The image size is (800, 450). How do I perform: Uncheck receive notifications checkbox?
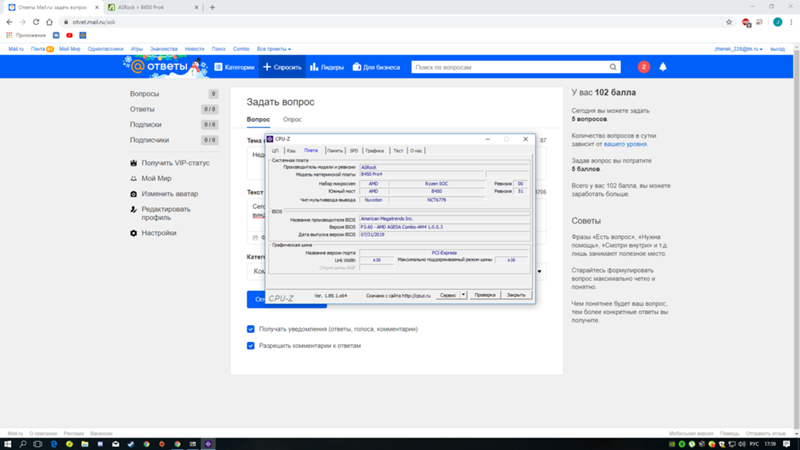click(251, 329)
